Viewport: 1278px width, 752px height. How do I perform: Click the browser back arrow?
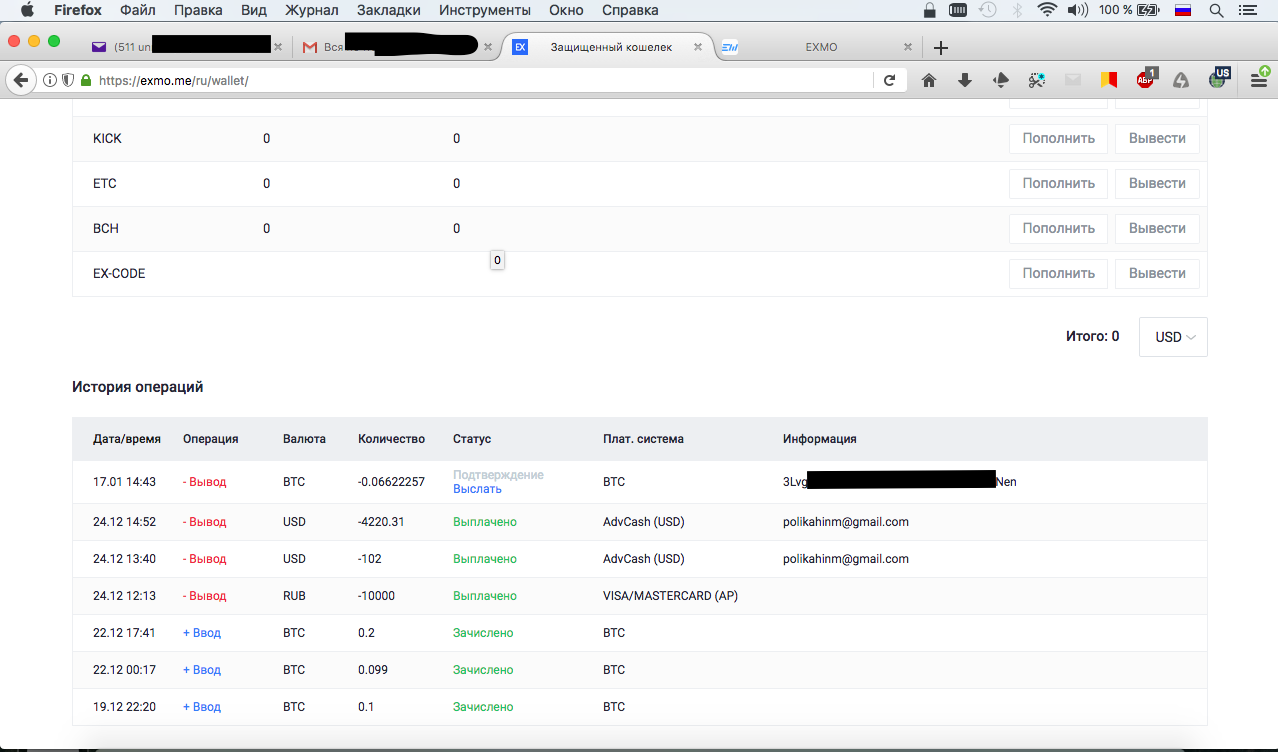20,80
